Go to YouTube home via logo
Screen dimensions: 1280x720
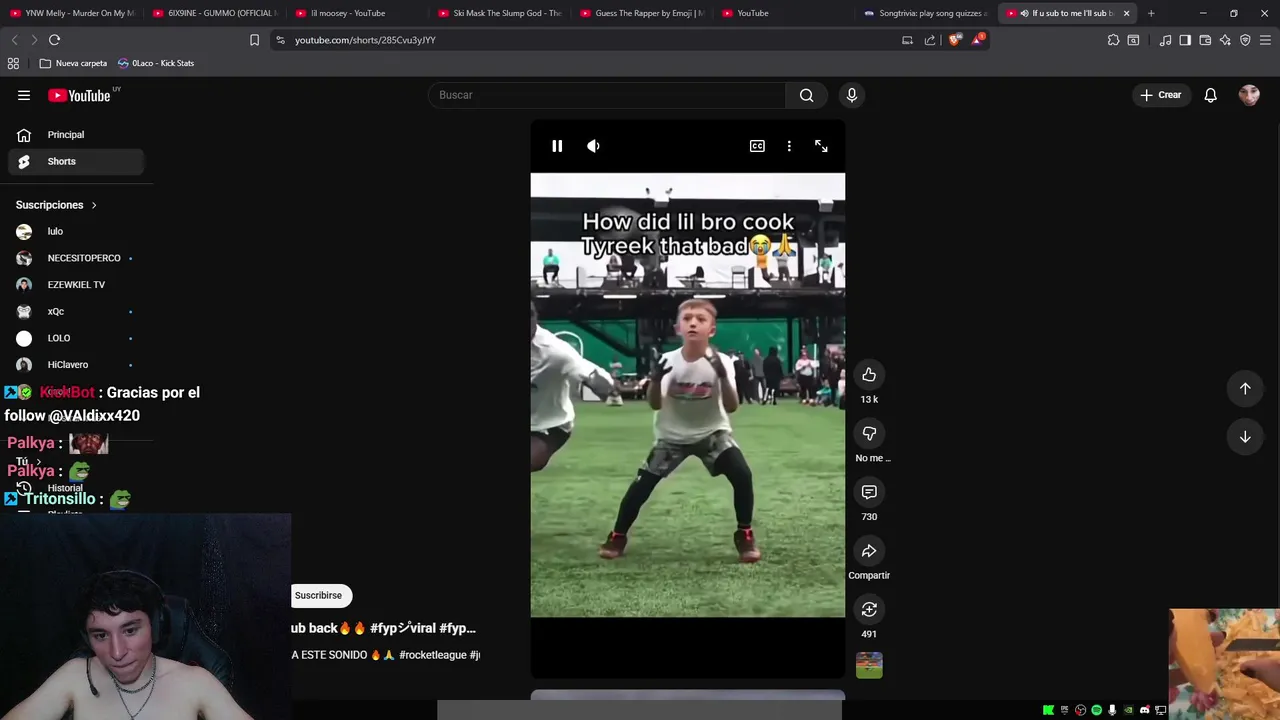click(x=79, y=95)
